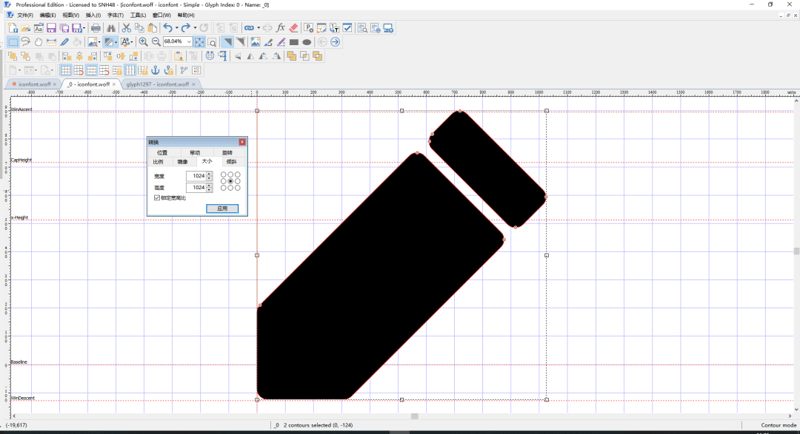
Task: Close the transform dialog
Action: (x=242, y=142)
